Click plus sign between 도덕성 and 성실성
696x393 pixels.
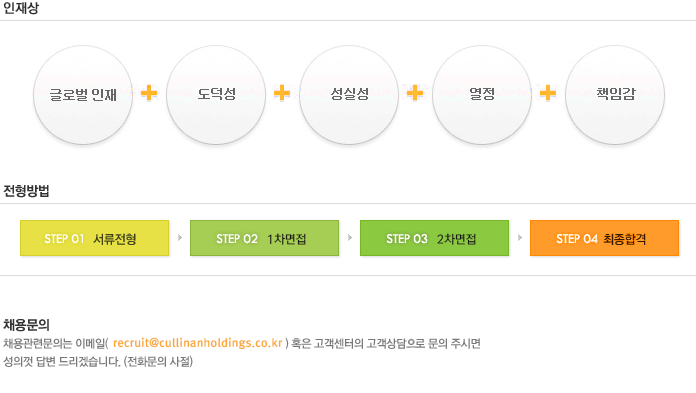(282, 93)
